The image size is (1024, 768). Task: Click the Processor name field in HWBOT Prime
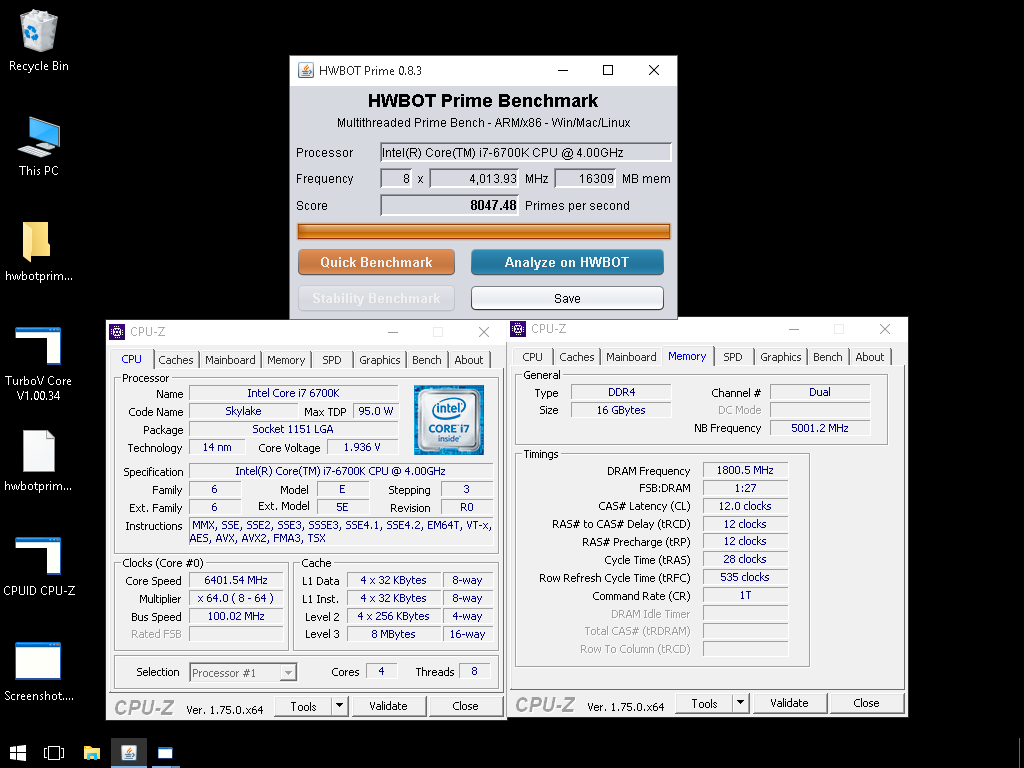point(526,152)
